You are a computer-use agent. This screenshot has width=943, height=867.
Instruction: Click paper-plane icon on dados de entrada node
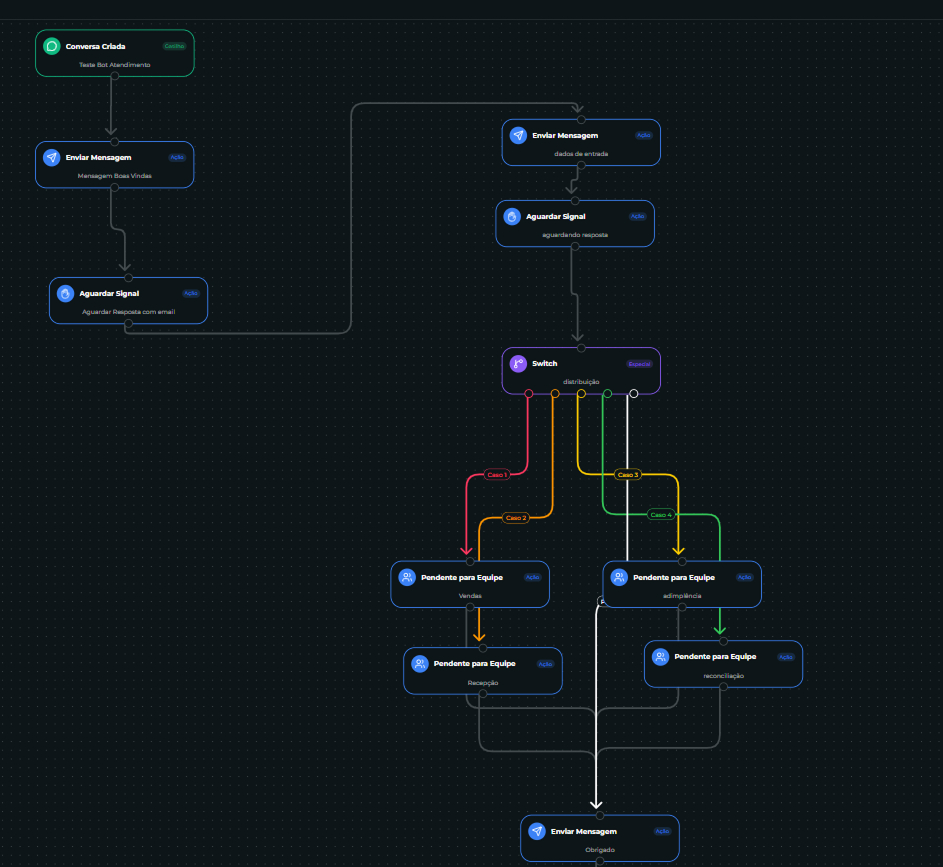click(x=518, y=135)
